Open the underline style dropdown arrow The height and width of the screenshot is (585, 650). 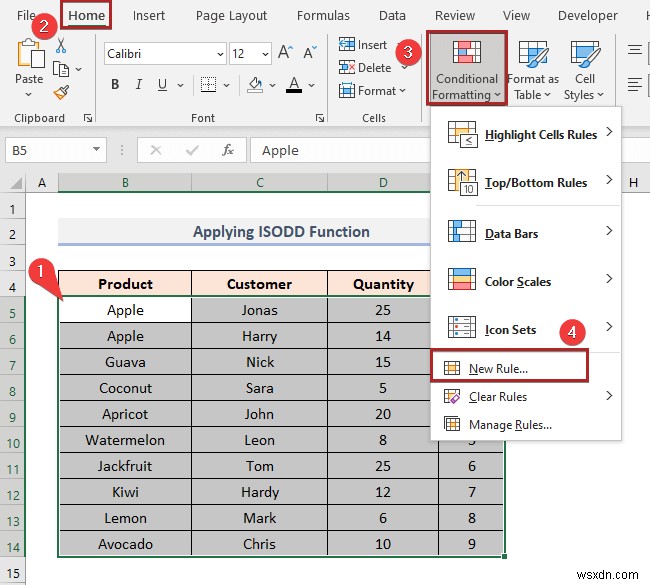pos(180,85)
